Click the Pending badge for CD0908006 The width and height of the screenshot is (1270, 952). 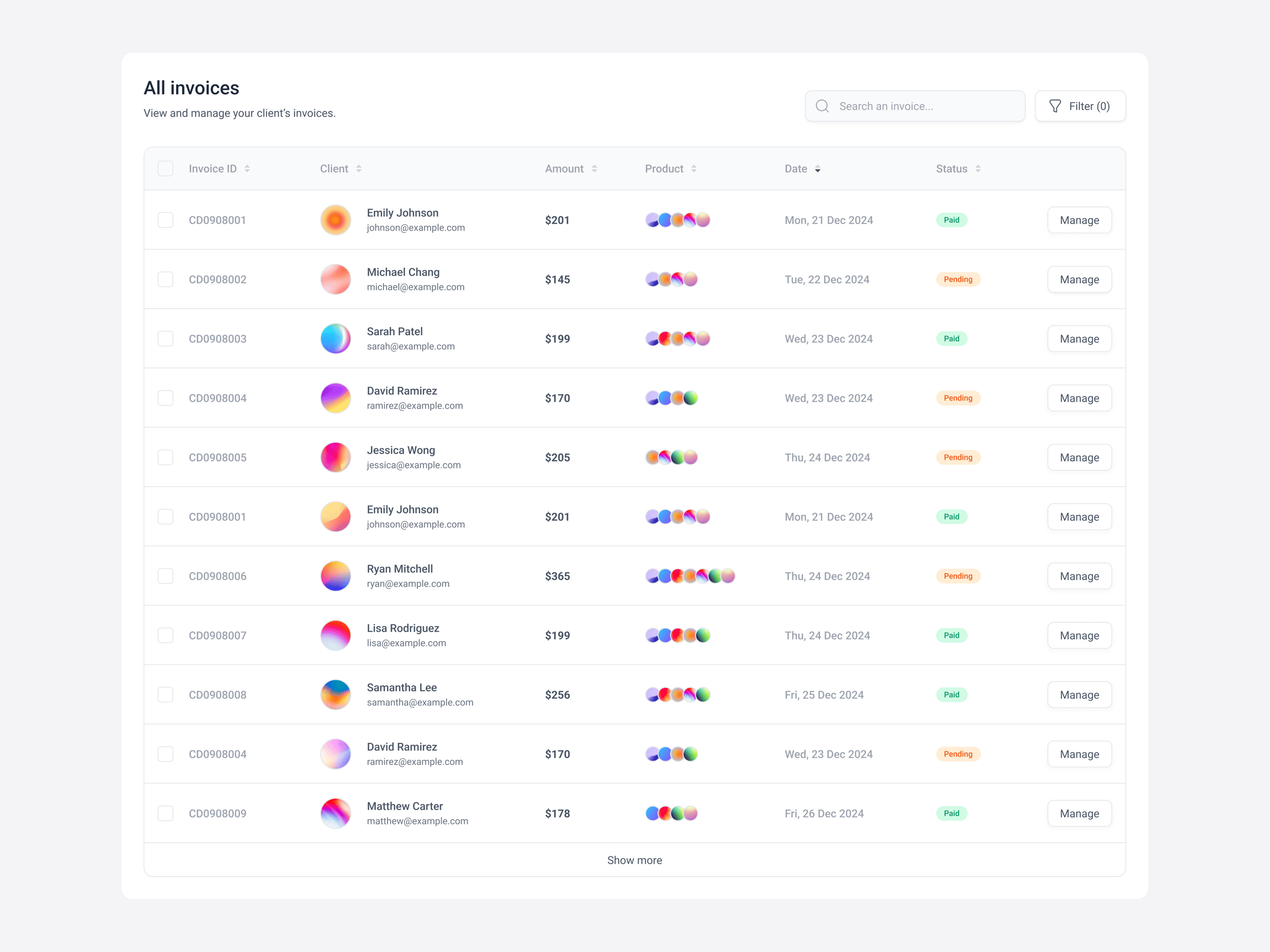957,576
